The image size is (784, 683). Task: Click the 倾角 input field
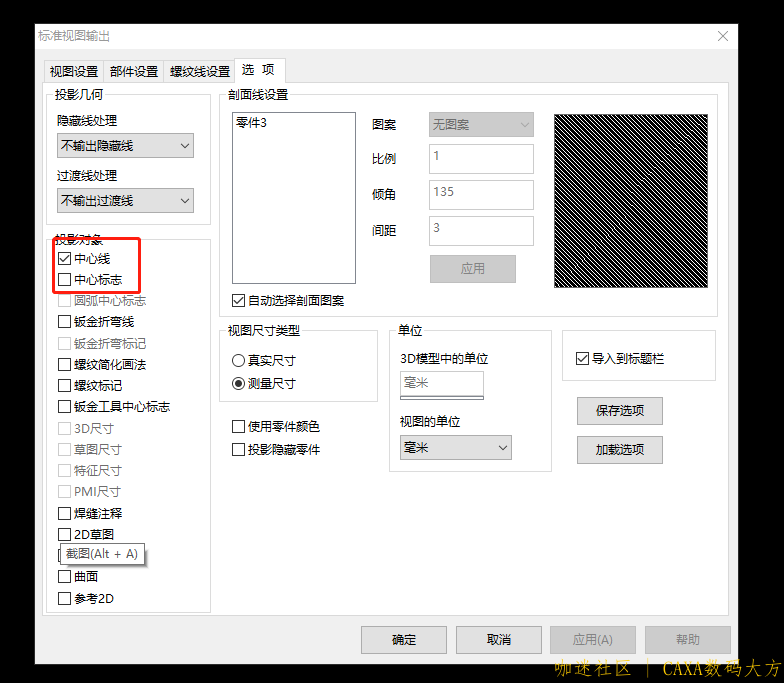(x=481, y=195)
